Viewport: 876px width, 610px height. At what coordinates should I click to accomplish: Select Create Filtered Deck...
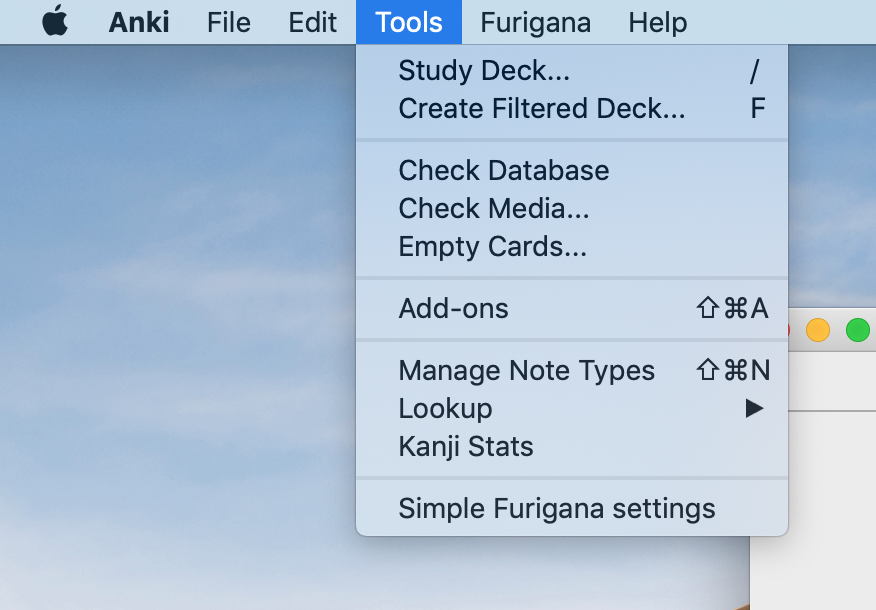[x=572, y=108]
